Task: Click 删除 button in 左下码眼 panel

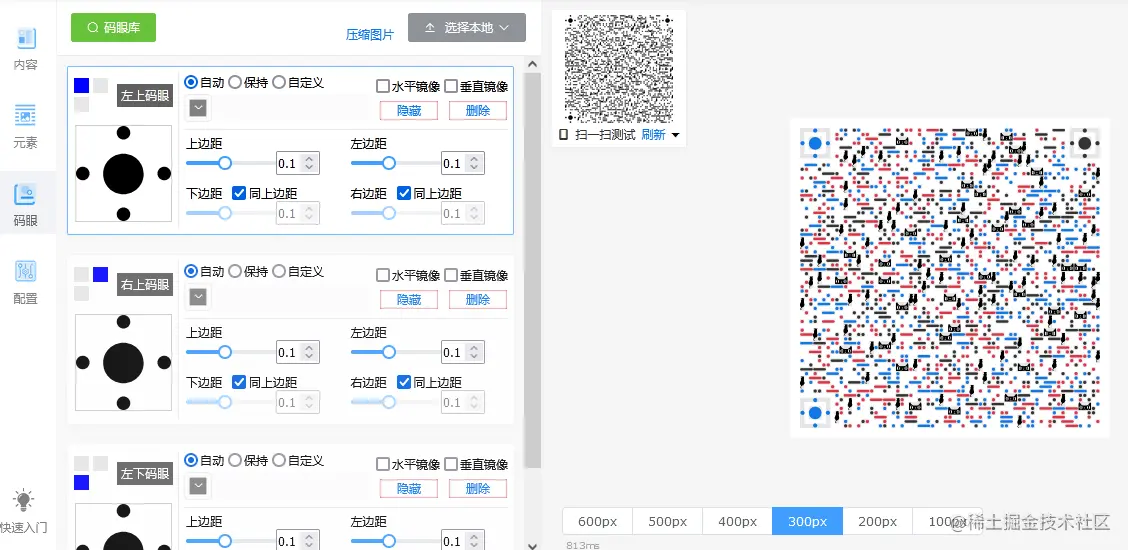Action: 478,488
